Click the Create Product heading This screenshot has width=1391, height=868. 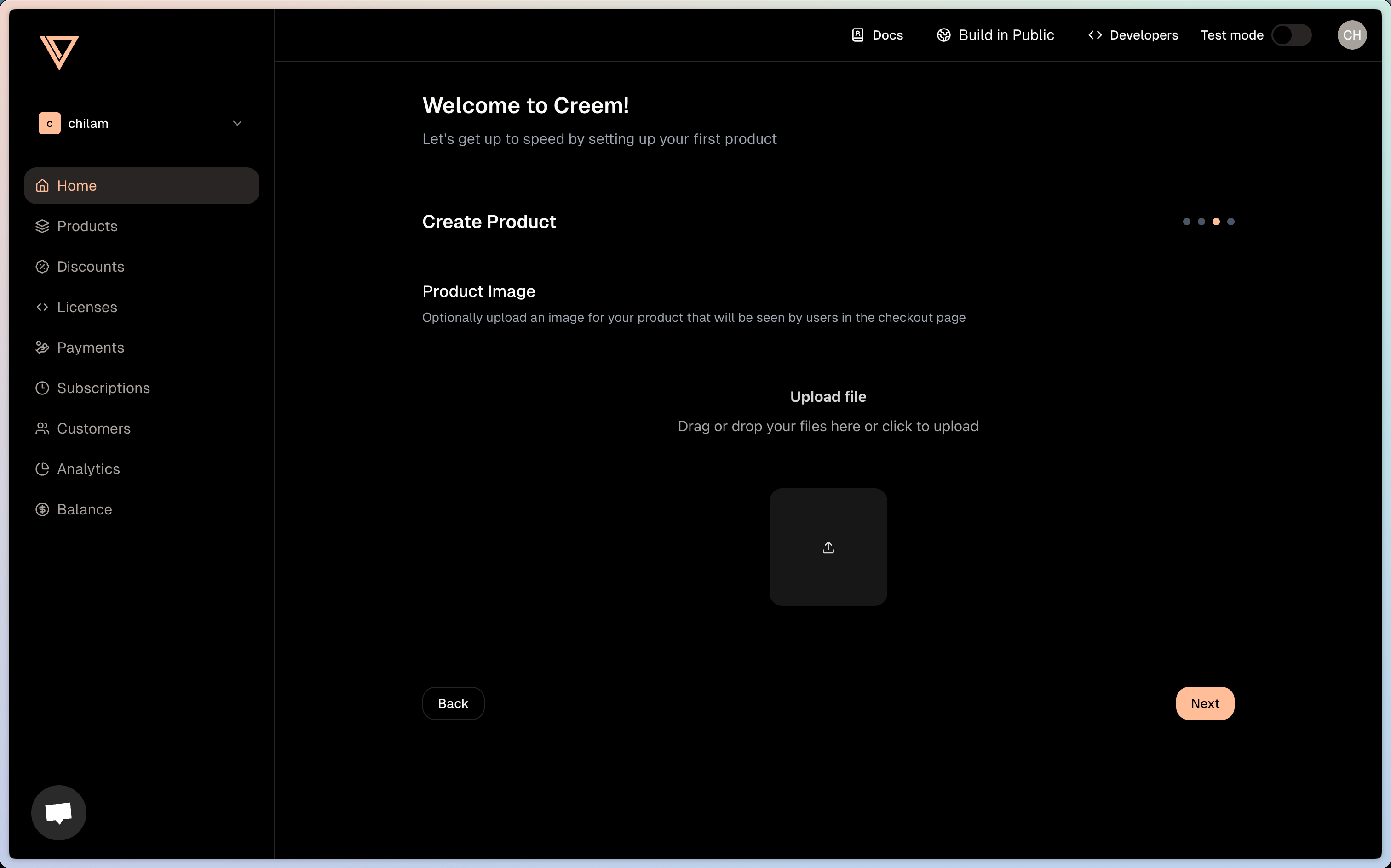click(489, 222)
